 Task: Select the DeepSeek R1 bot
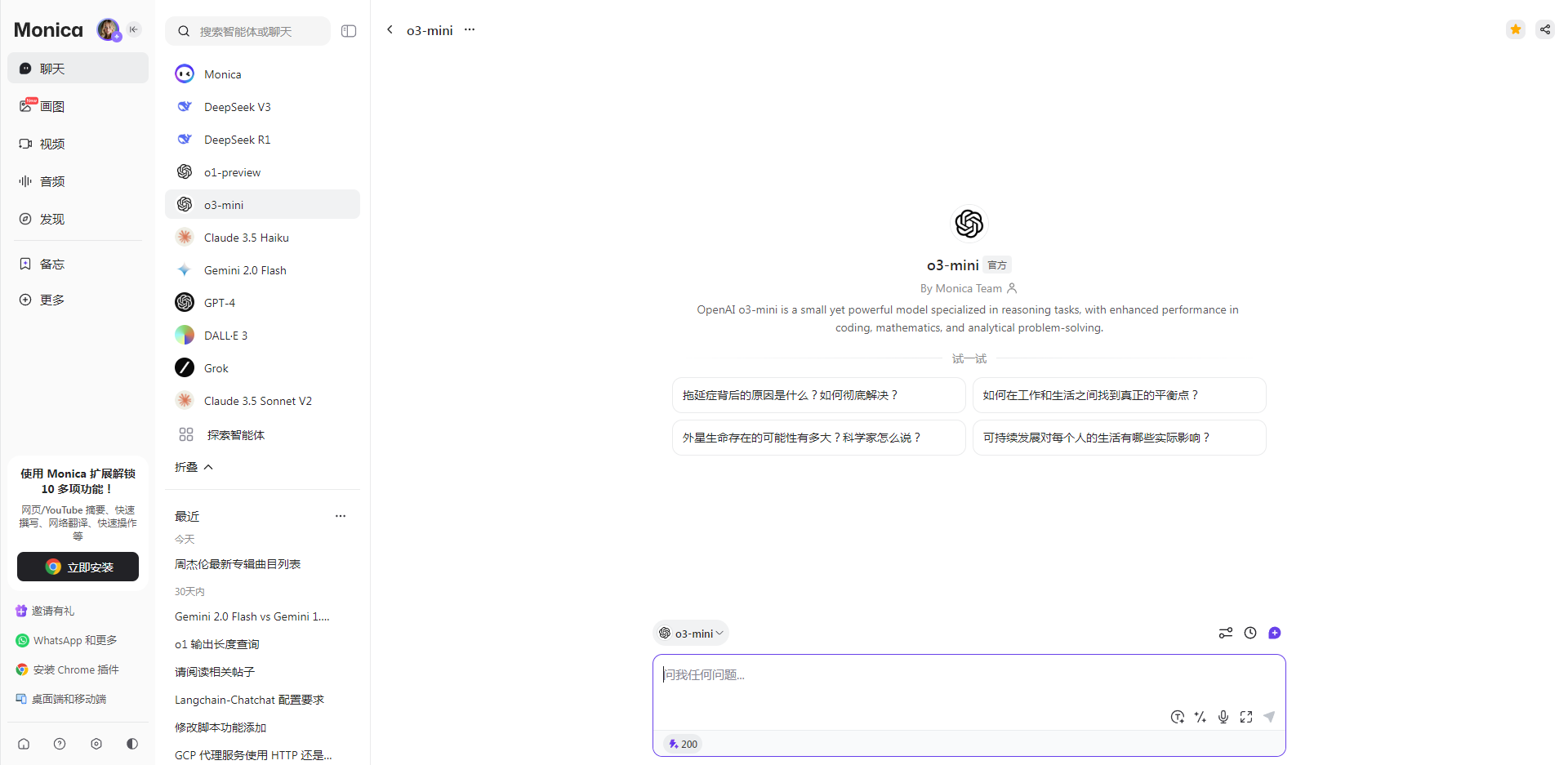[x=262, y=140]
